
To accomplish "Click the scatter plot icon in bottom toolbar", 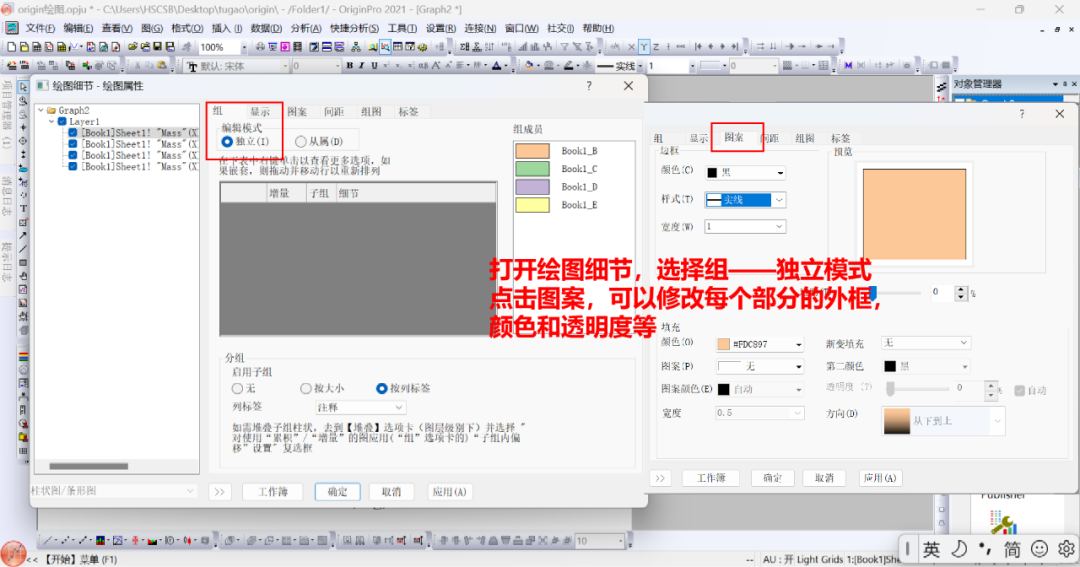I will pyautogui.click(x=65, y=541).
